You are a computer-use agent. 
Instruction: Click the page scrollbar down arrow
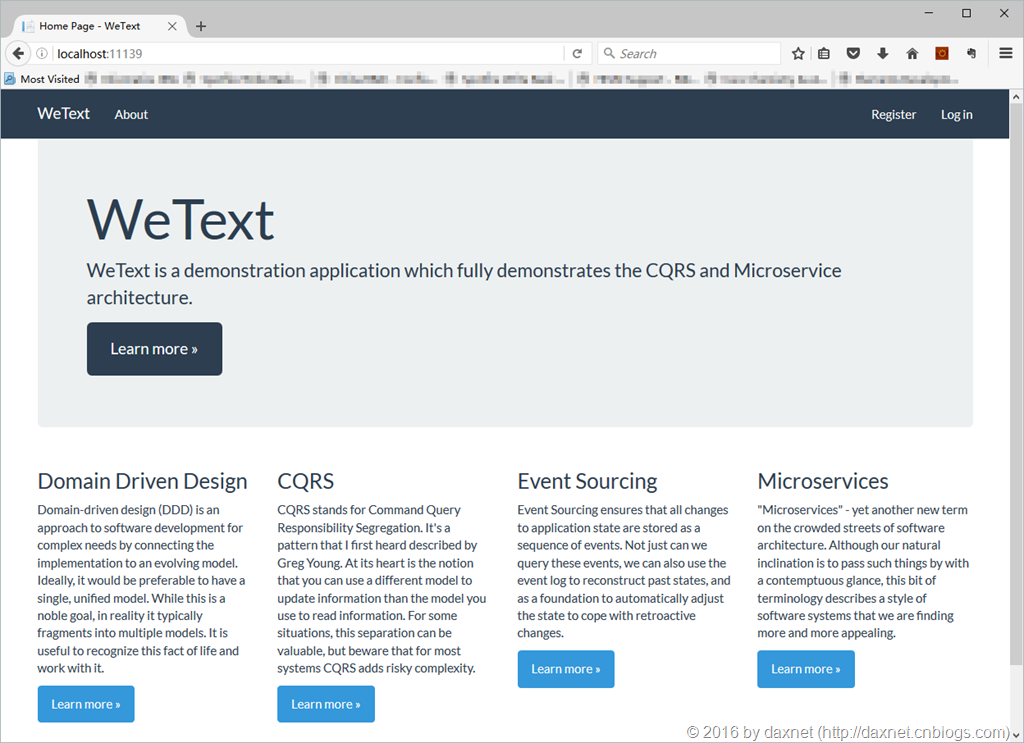(1016, 735)
